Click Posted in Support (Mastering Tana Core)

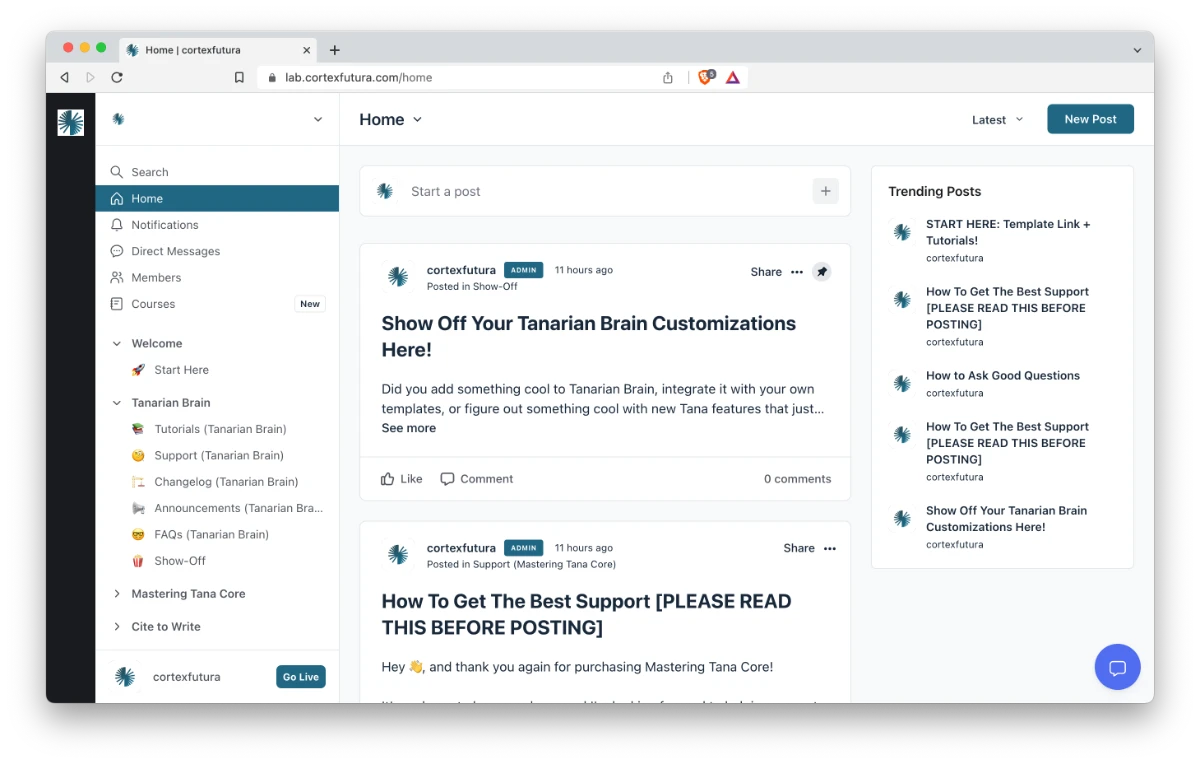coord(521,565)
